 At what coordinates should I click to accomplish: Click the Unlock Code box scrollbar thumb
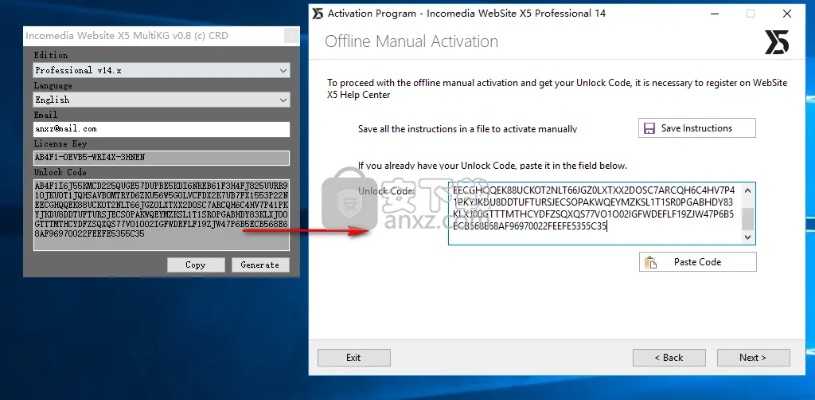748,219
